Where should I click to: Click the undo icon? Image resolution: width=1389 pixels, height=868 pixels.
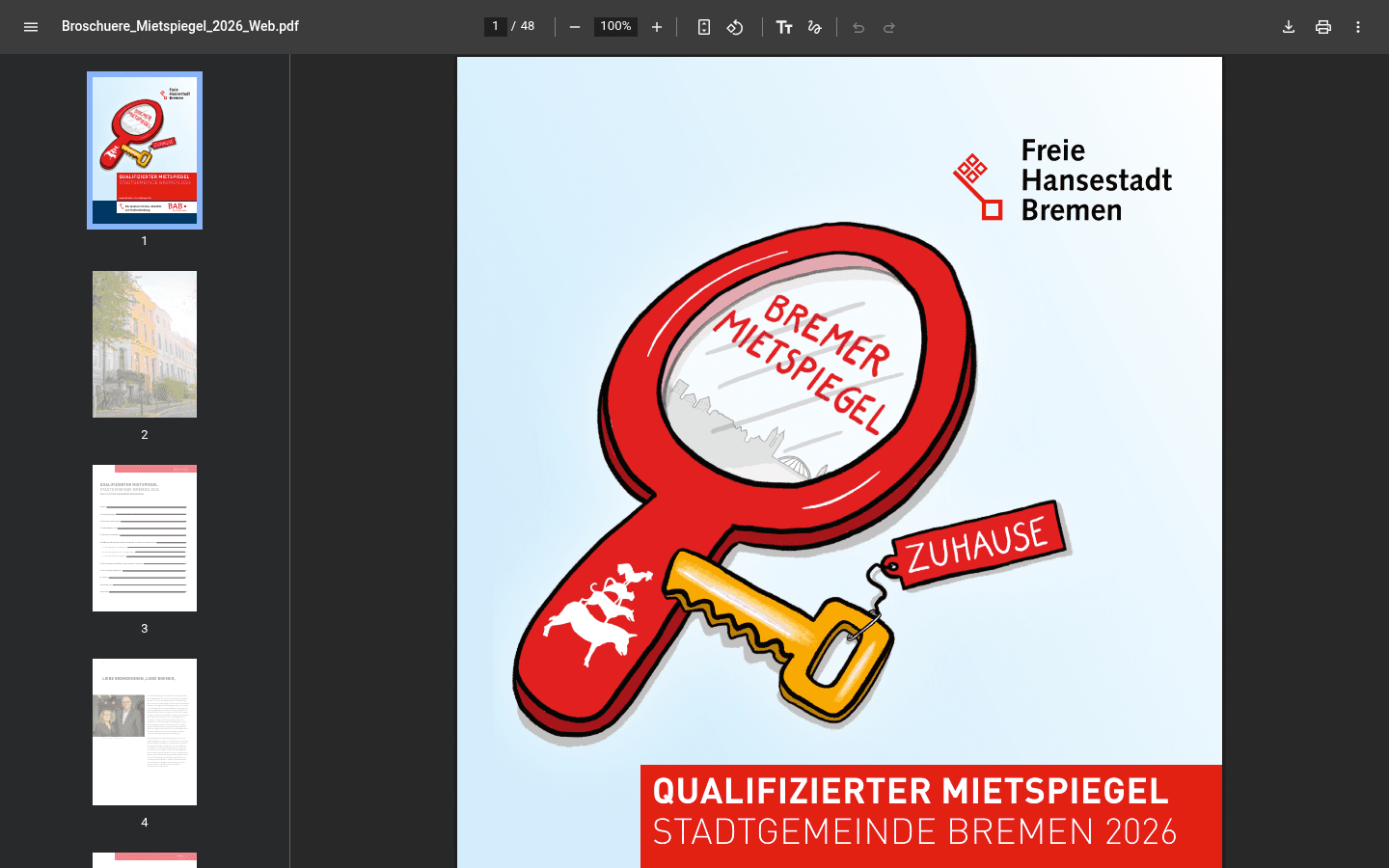858,27
